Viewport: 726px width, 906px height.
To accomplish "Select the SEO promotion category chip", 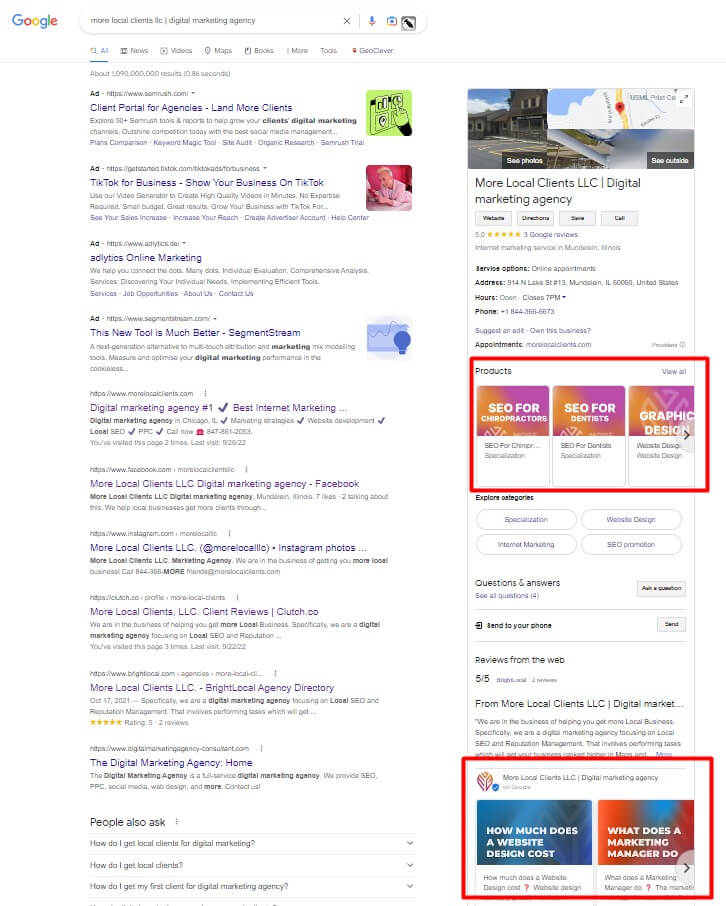I will [x=631, y=544].
